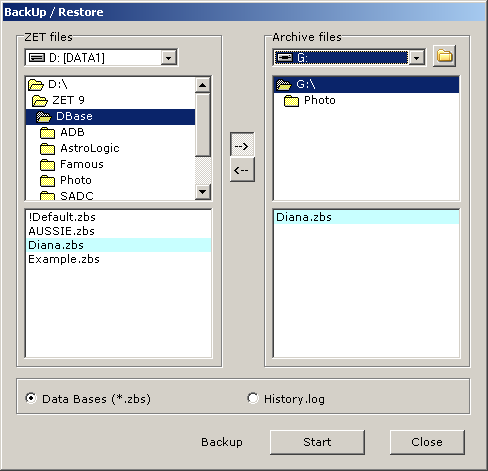Viewport: 488px width, 471px height.
Task: Open the ADB folder icon
Action: (x=47, y=133)
